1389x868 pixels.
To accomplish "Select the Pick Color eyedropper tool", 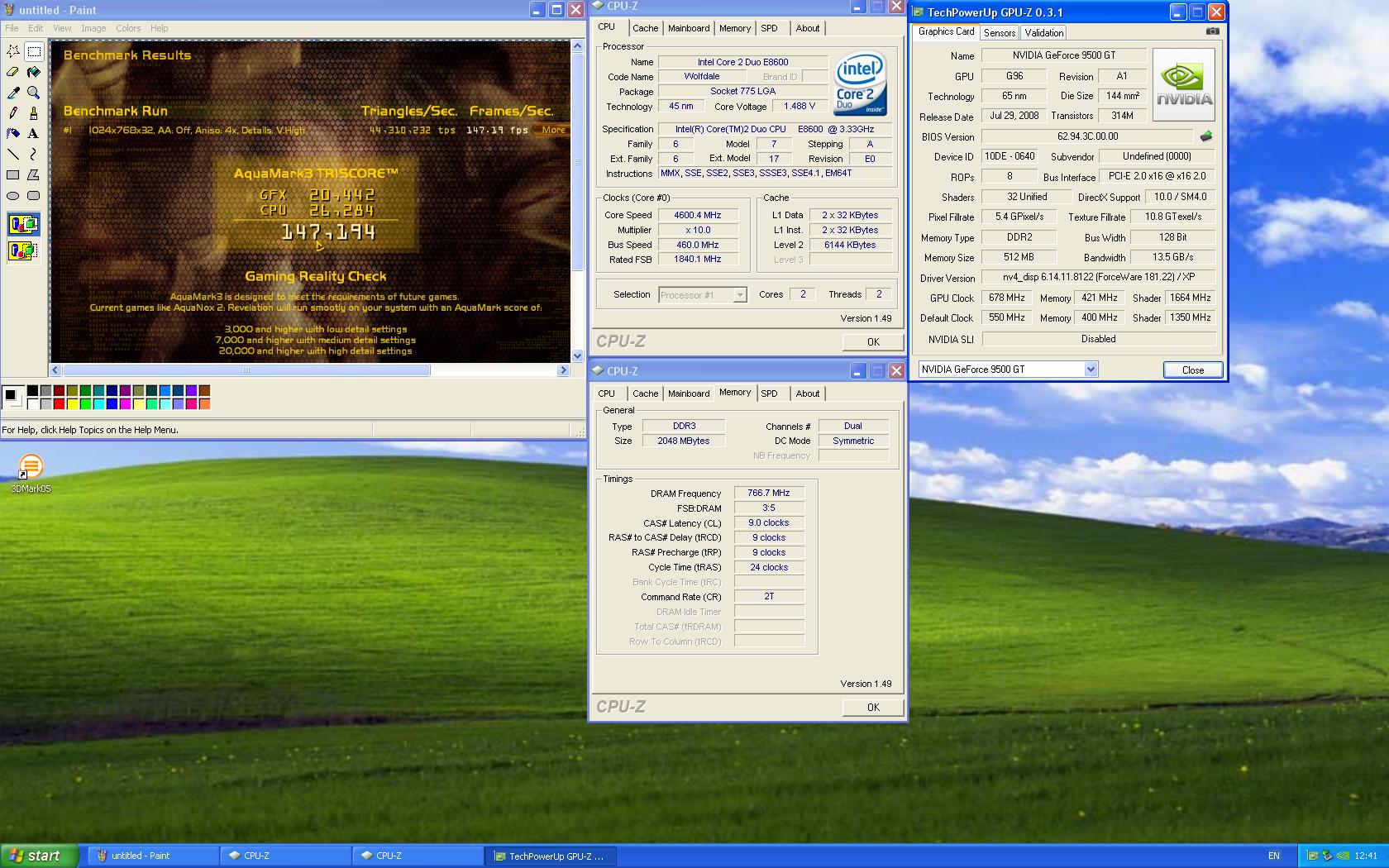I will click(13, 93).
